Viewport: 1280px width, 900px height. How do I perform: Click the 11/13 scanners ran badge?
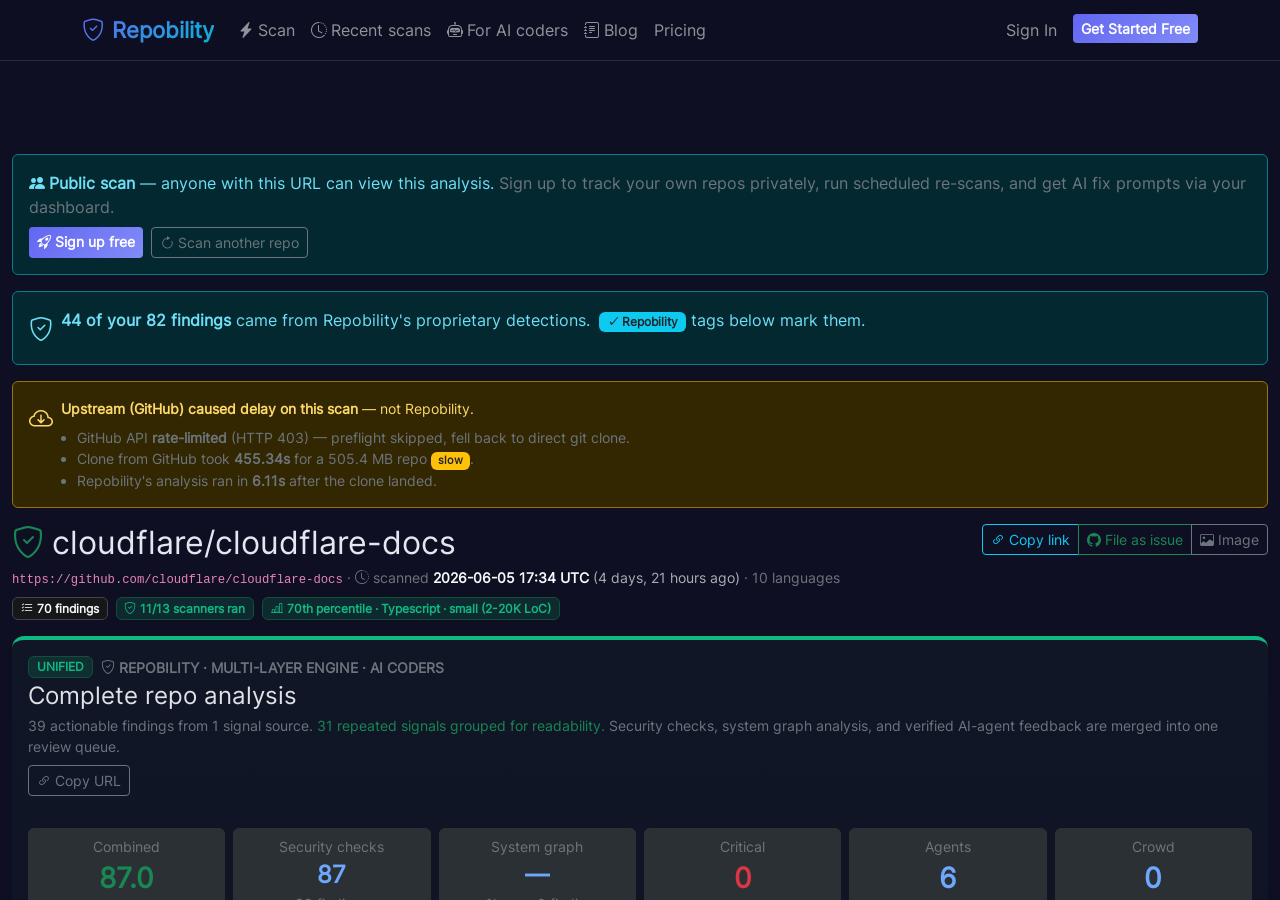tap(185, 608)
